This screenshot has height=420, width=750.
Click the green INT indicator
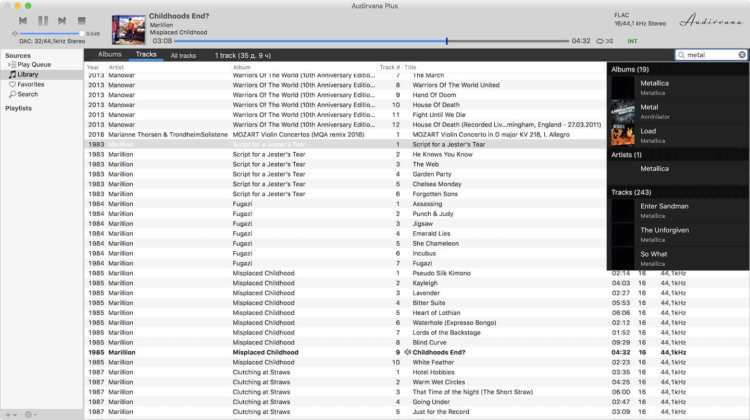click(632, 41)
